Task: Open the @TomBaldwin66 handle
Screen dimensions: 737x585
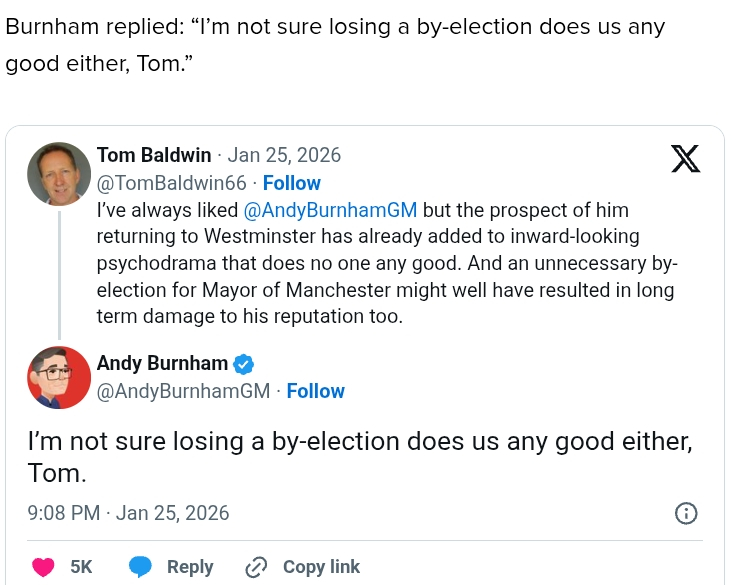Action: coord(171,183)
